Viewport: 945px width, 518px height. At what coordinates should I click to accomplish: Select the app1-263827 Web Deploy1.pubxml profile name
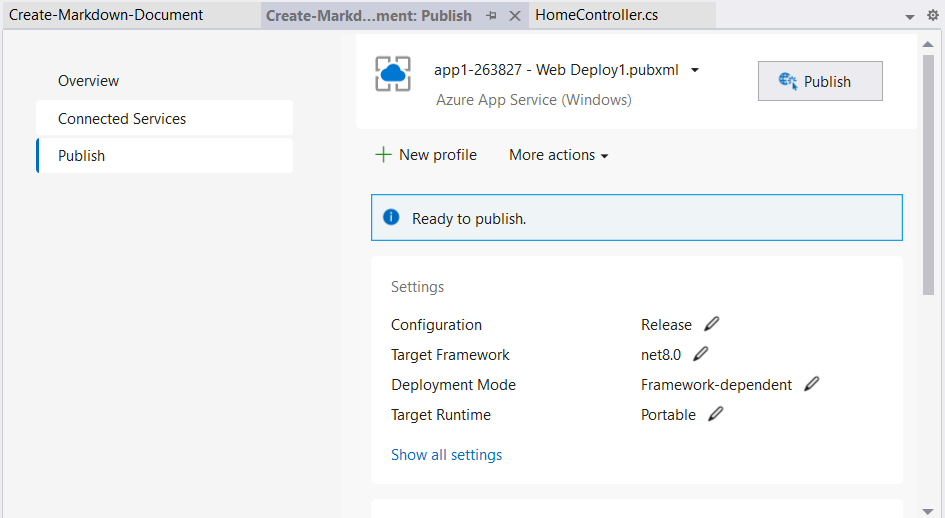(x=556, y=70)
